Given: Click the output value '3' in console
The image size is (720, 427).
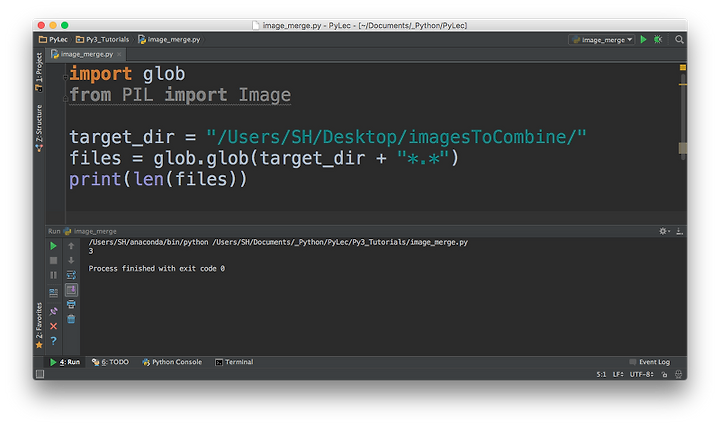Looking at the screenshot, I should pyautogui.click(x=91, y=251).
